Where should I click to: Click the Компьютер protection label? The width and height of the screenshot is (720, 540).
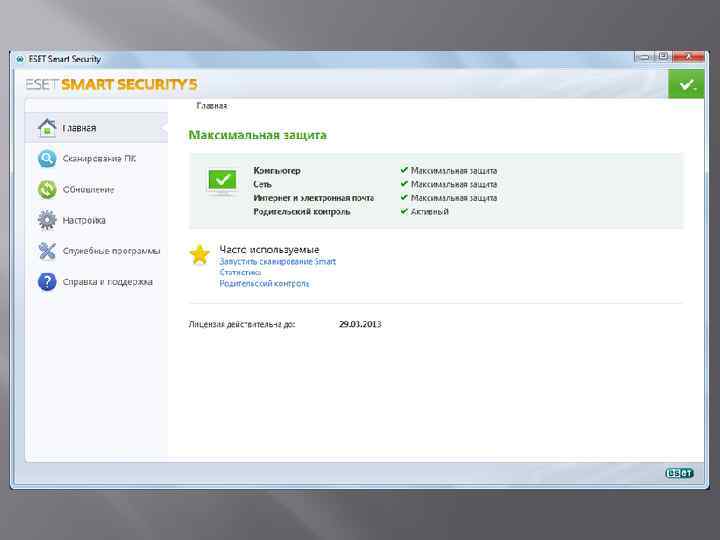[277, 170]
